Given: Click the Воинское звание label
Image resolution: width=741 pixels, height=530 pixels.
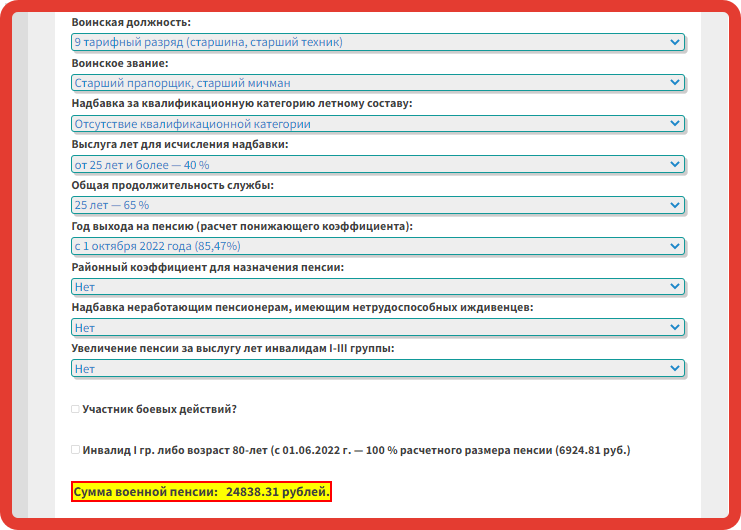Looking at the screenshot, I should coord(120,63).
